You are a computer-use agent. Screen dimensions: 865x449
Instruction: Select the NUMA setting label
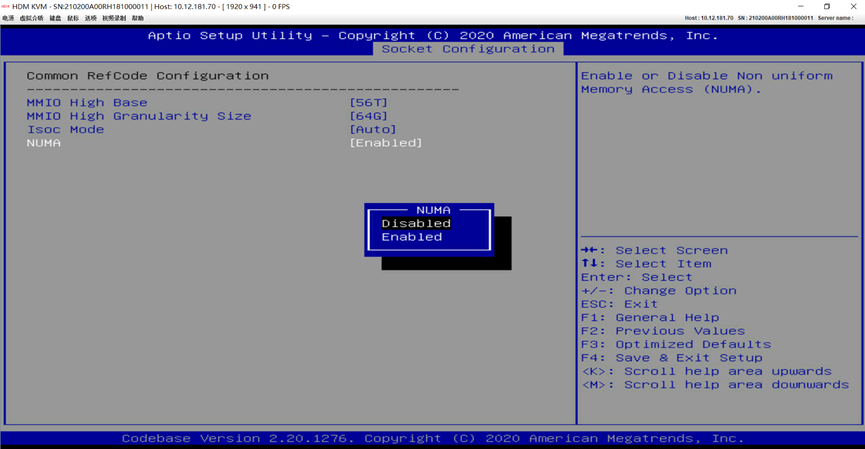click(x=44, y=143)
